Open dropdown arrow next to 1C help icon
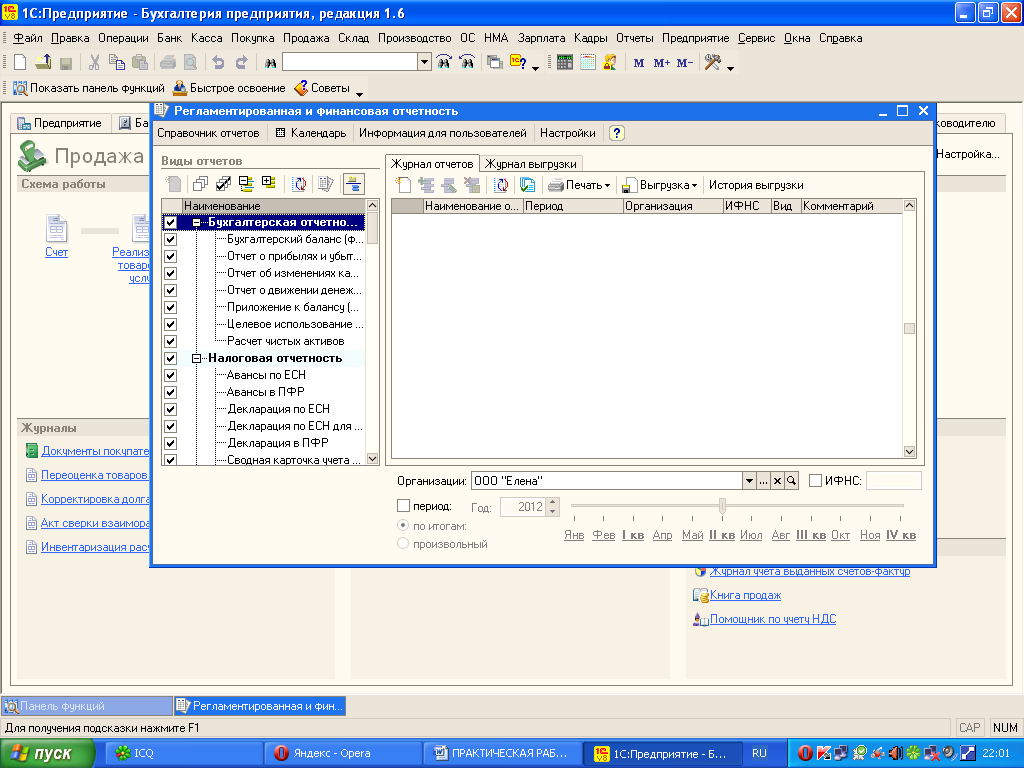 coord(536,67)
